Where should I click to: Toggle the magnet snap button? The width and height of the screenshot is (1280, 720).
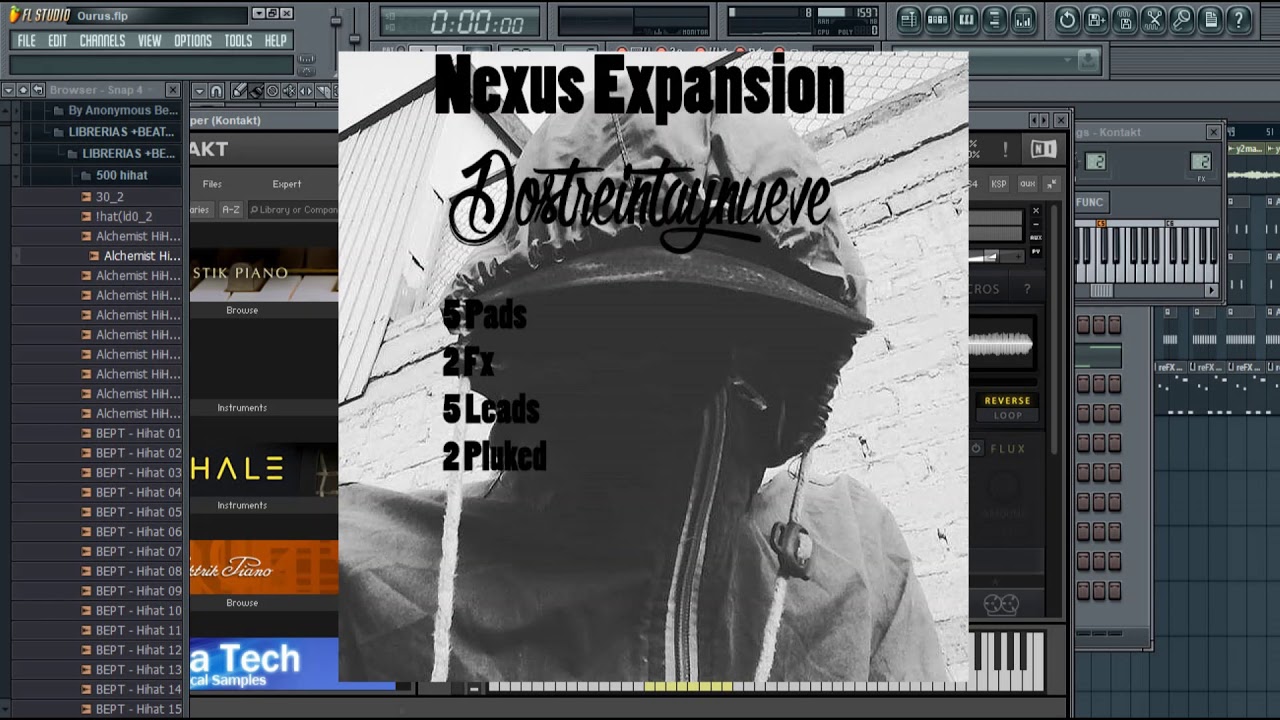tap(216, 91)
